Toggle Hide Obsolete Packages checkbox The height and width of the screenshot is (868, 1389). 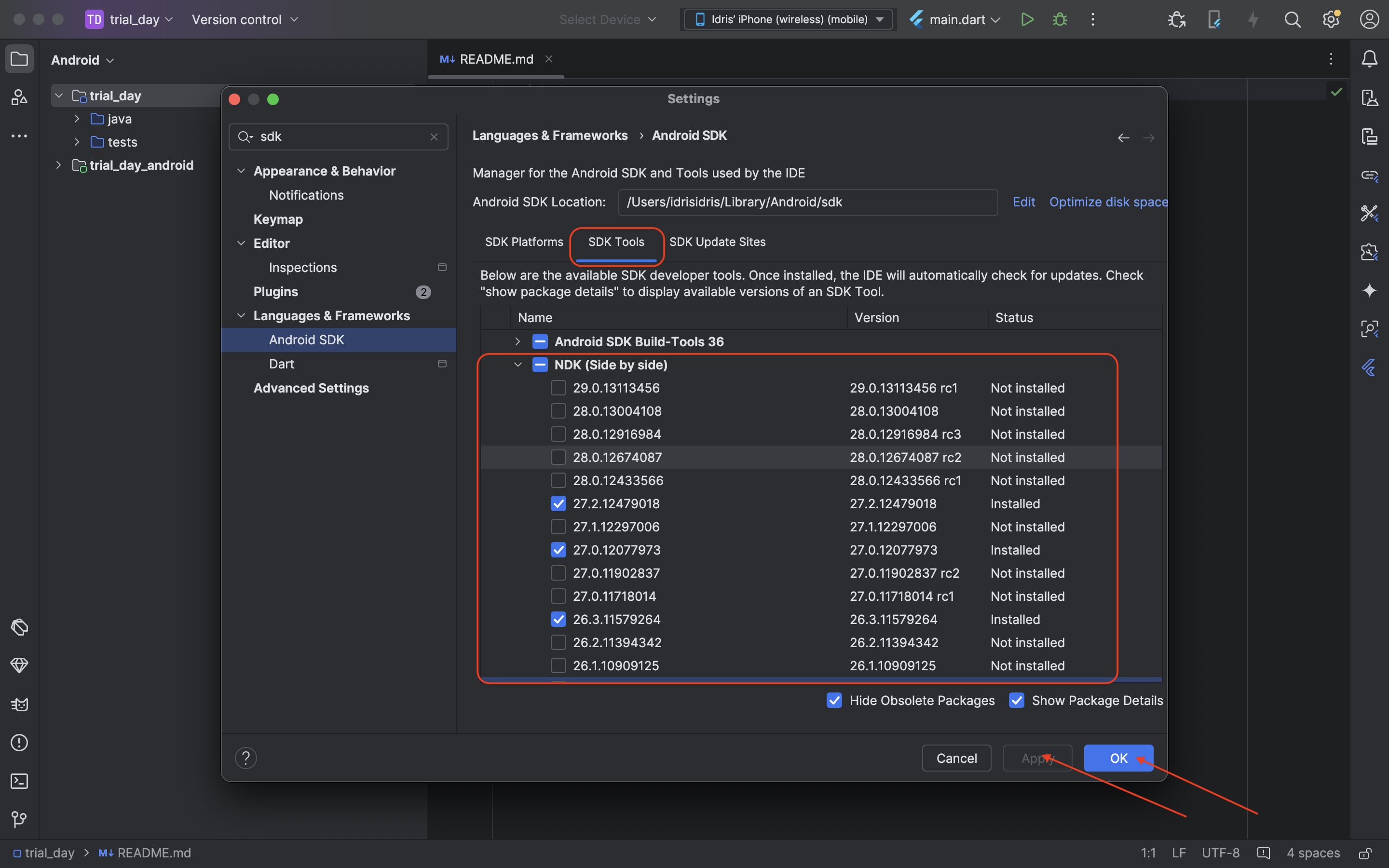[x=834, y=700]
